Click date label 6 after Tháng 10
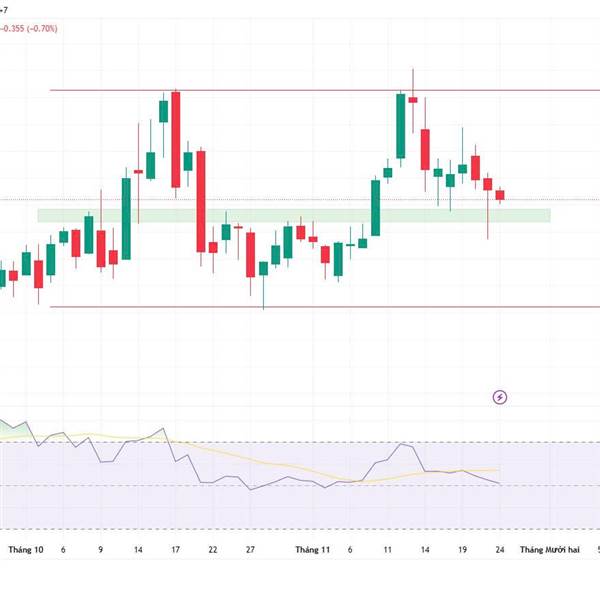Screen dimensions: 600x600 (x=63, y=550)
